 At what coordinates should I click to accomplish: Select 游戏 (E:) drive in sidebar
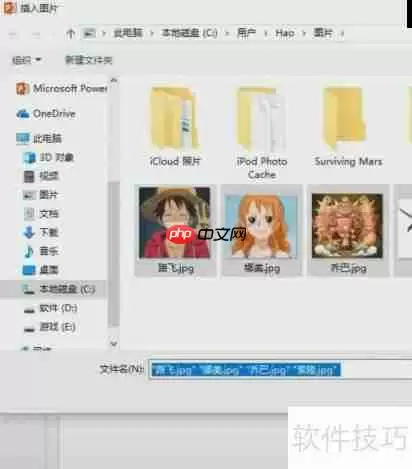[x=50, y=327]
